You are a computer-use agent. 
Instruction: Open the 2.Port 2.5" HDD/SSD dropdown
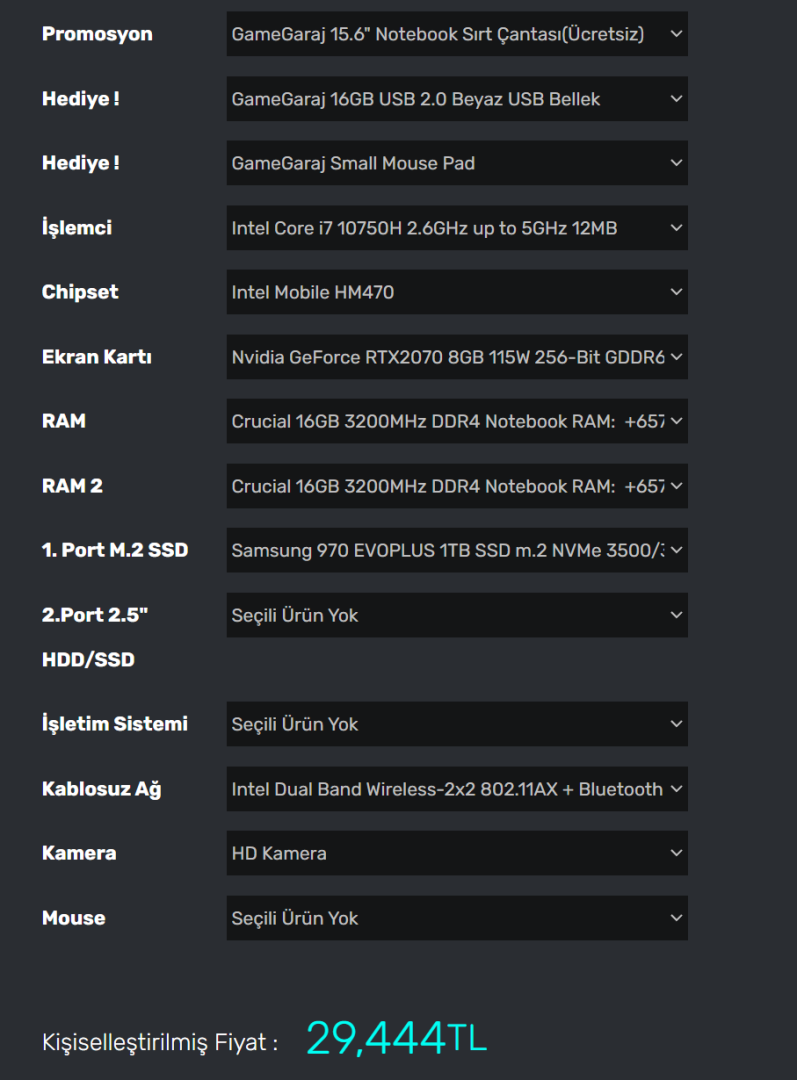[x=456, y=615]
